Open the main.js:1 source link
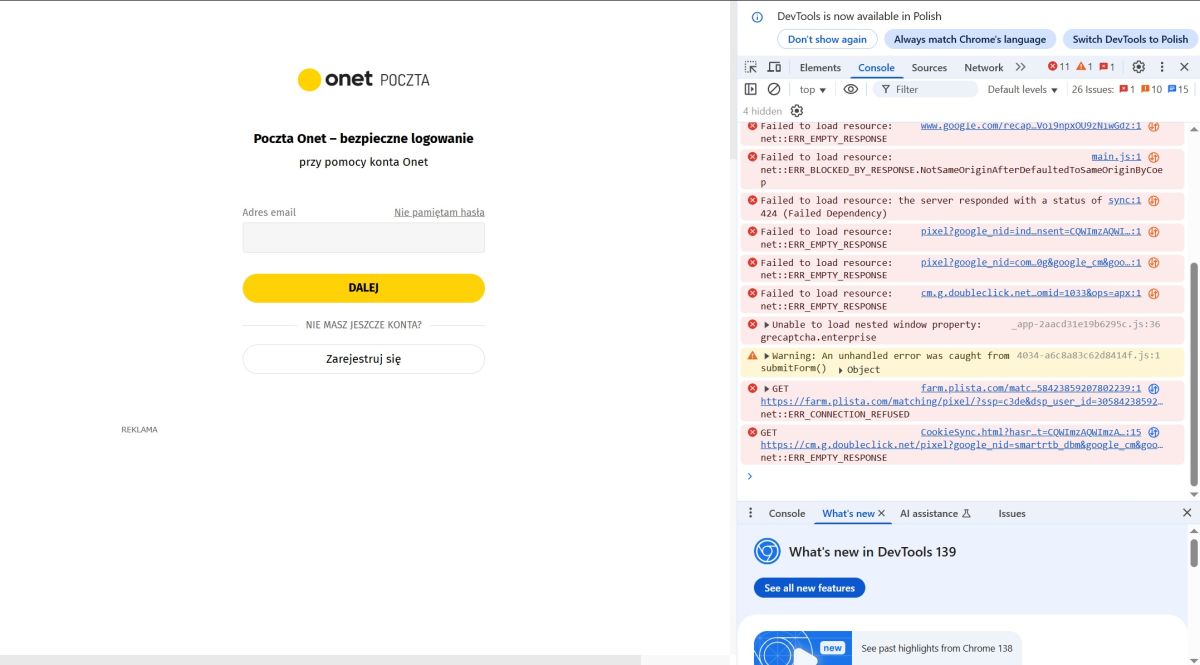The width and height of the screenshot is (1200, 665). (1116, 157)
